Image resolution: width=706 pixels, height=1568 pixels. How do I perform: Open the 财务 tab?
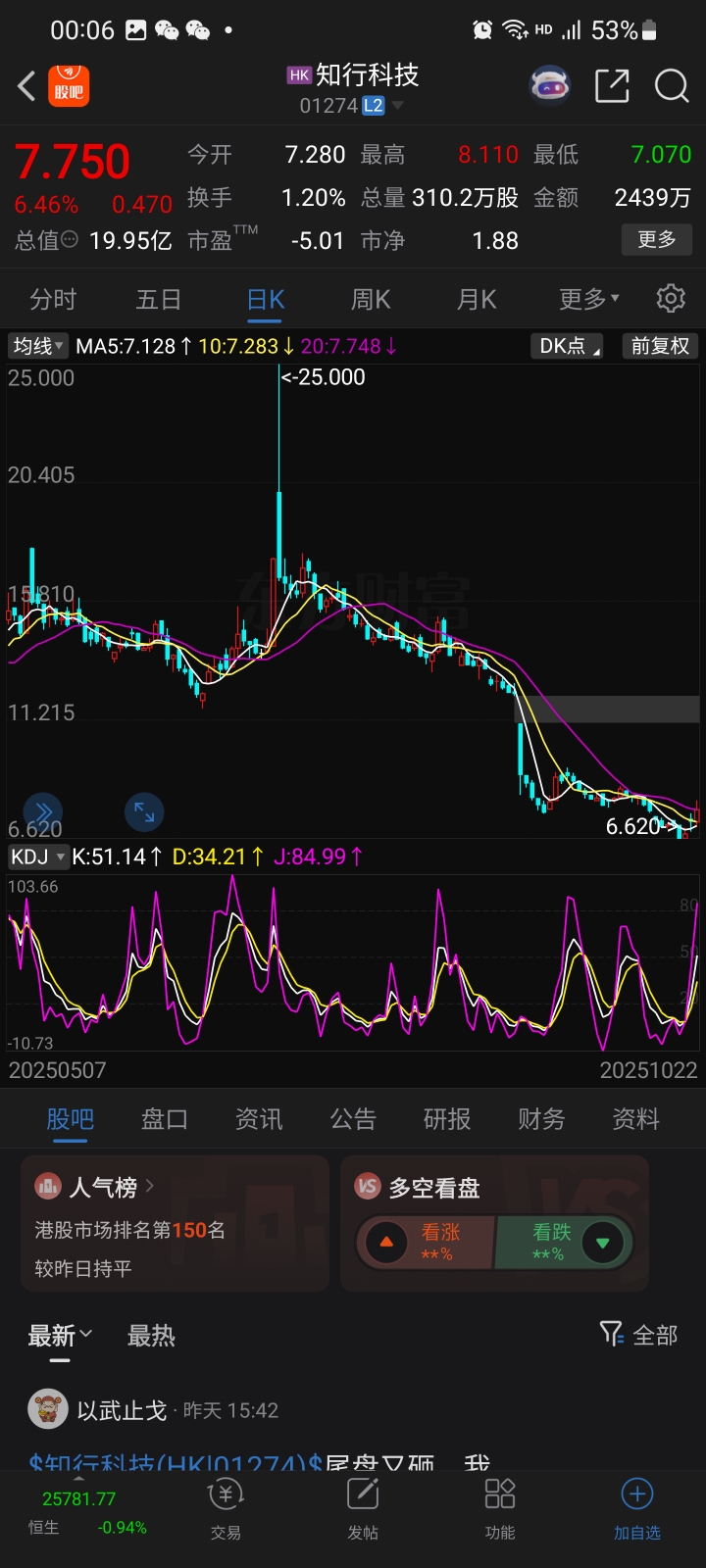(x=541, y=1119)
